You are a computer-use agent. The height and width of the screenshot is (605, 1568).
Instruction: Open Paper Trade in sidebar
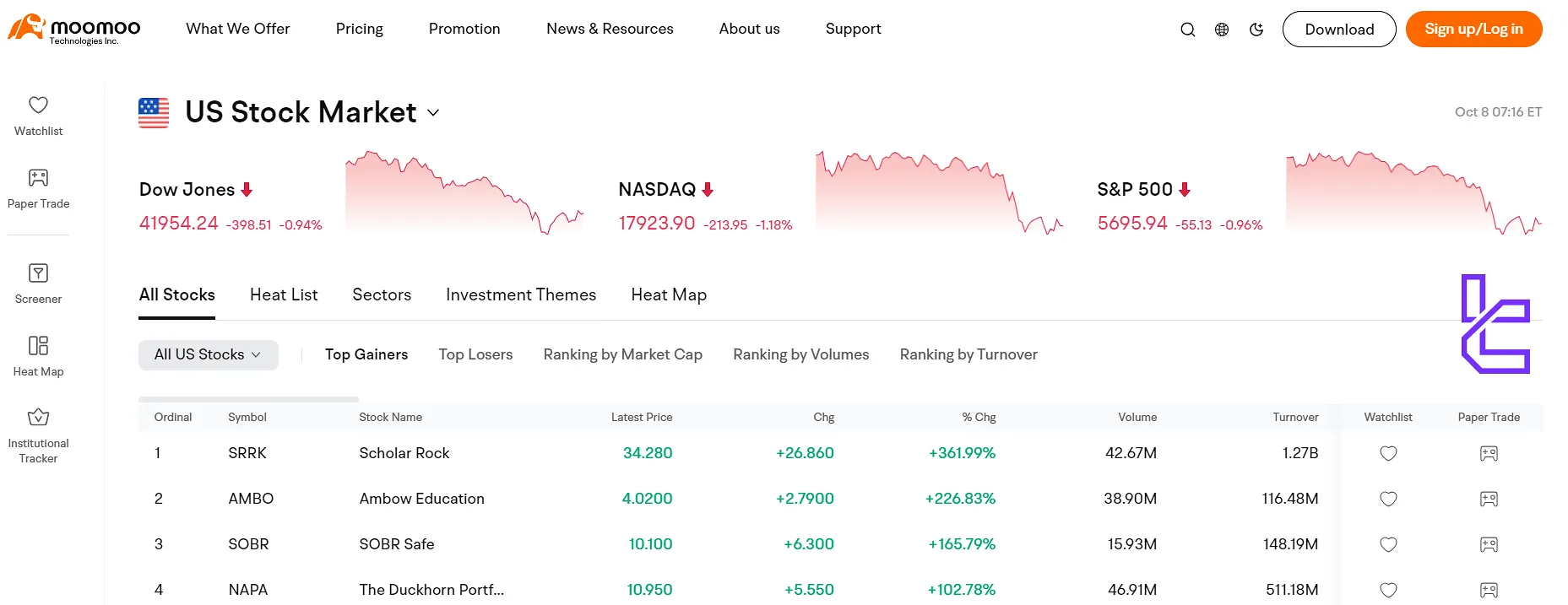click(x=38, y=188)
